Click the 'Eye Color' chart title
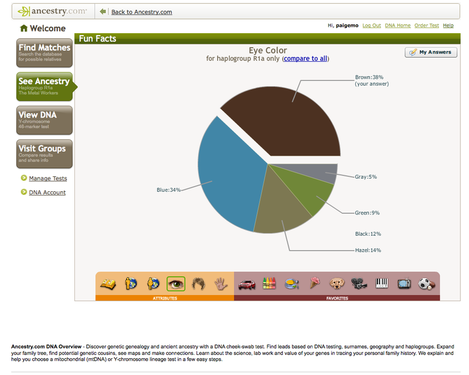Viewport: 469px width, 375px height. pos(268,50)
